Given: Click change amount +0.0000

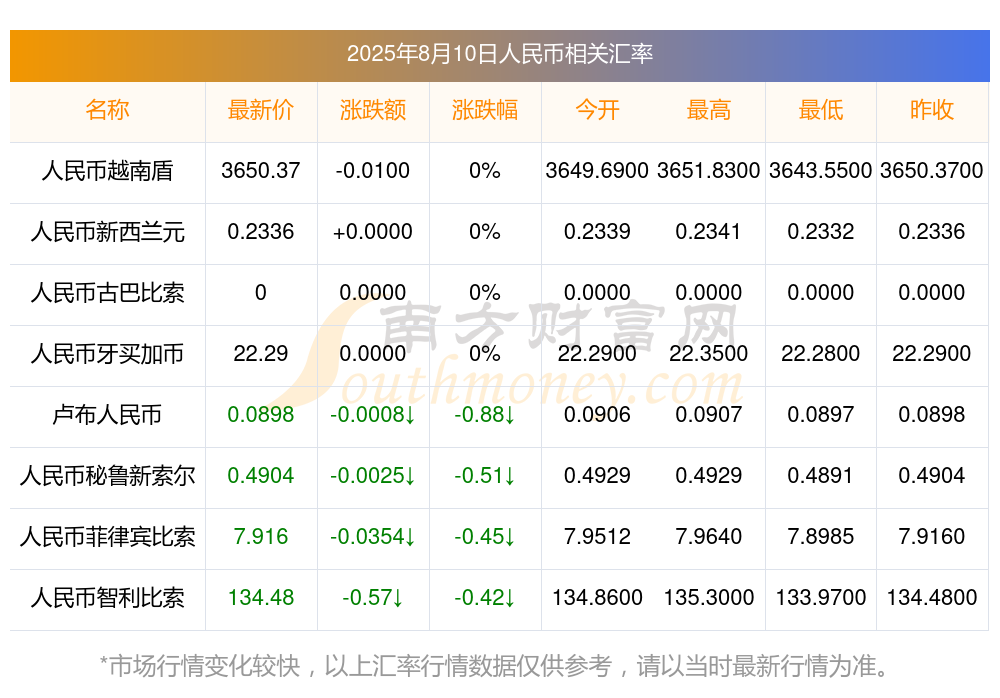Looking at the screenshot, I should pyautogui.click(x=372, y=232).
